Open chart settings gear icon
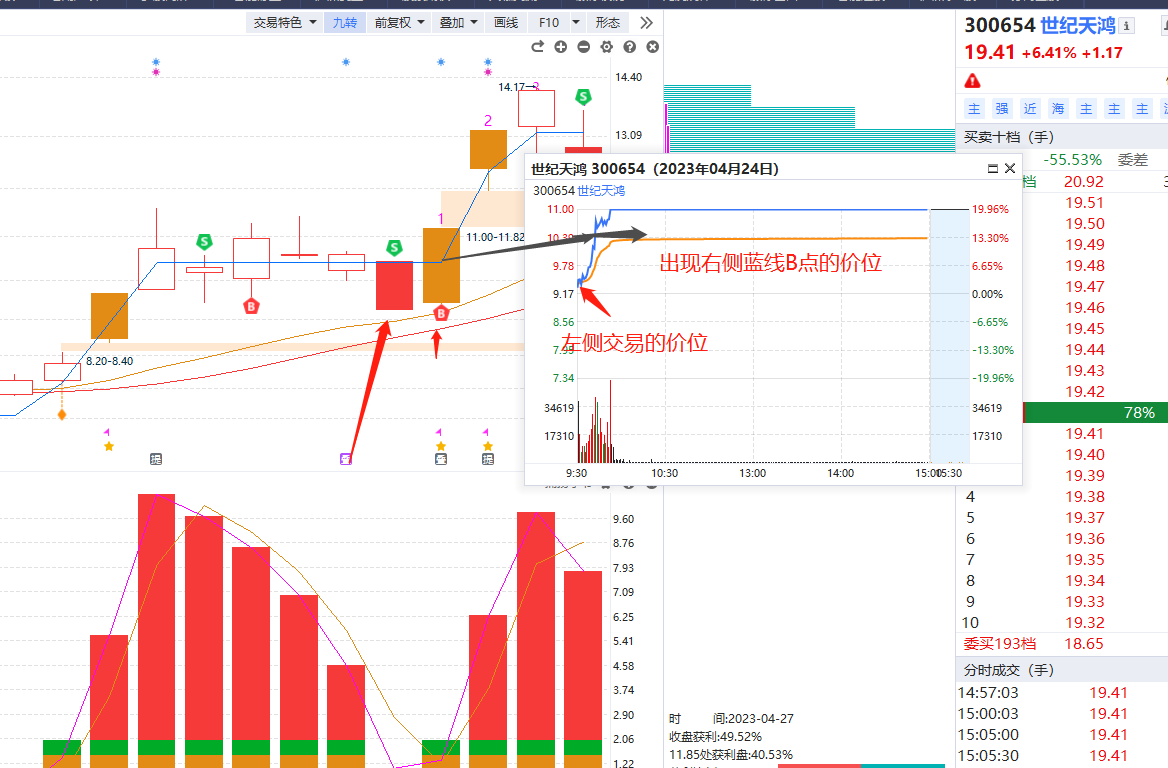 (x=607, y=47)
